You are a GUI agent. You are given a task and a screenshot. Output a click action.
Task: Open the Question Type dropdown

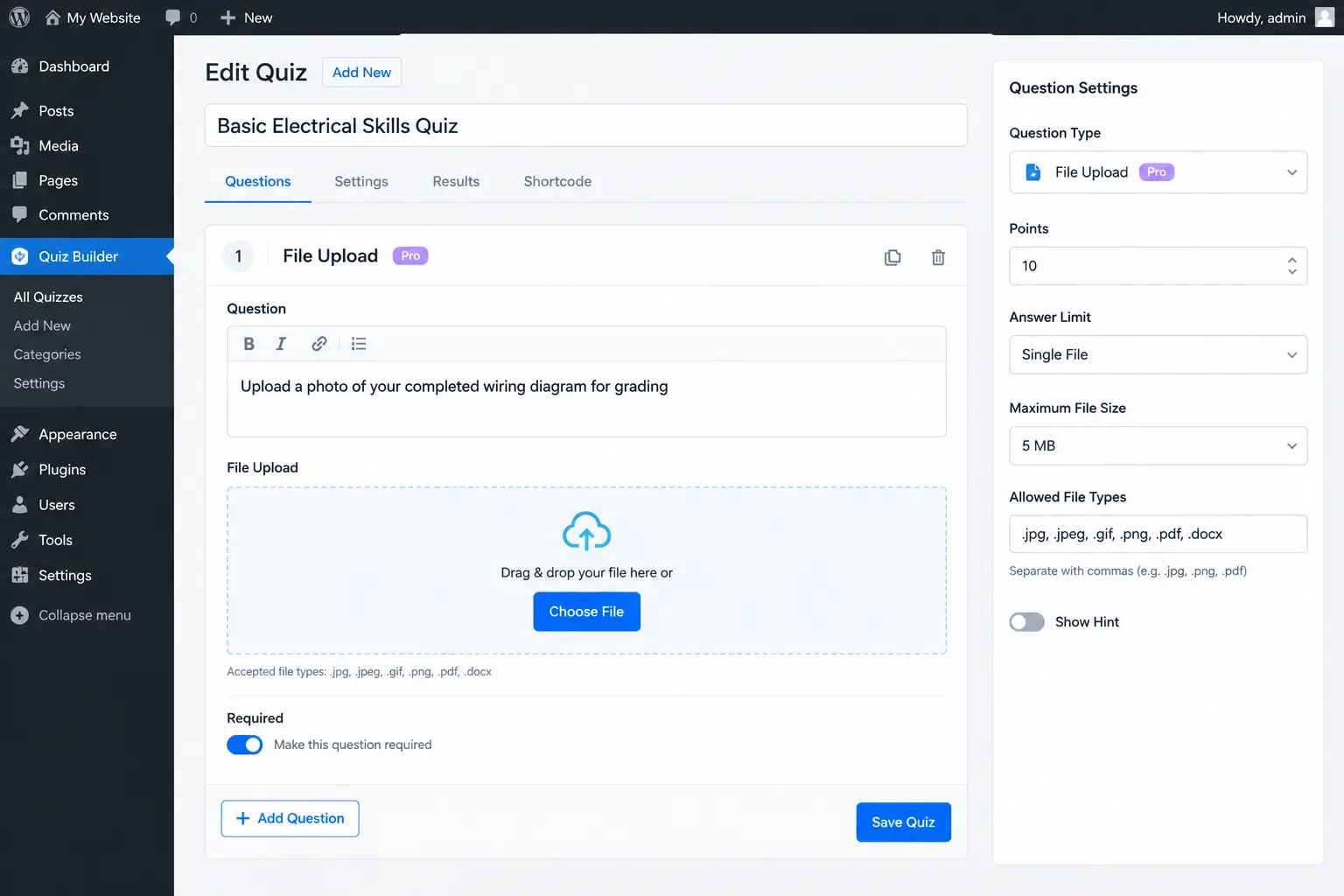[x=1158, y=172]
